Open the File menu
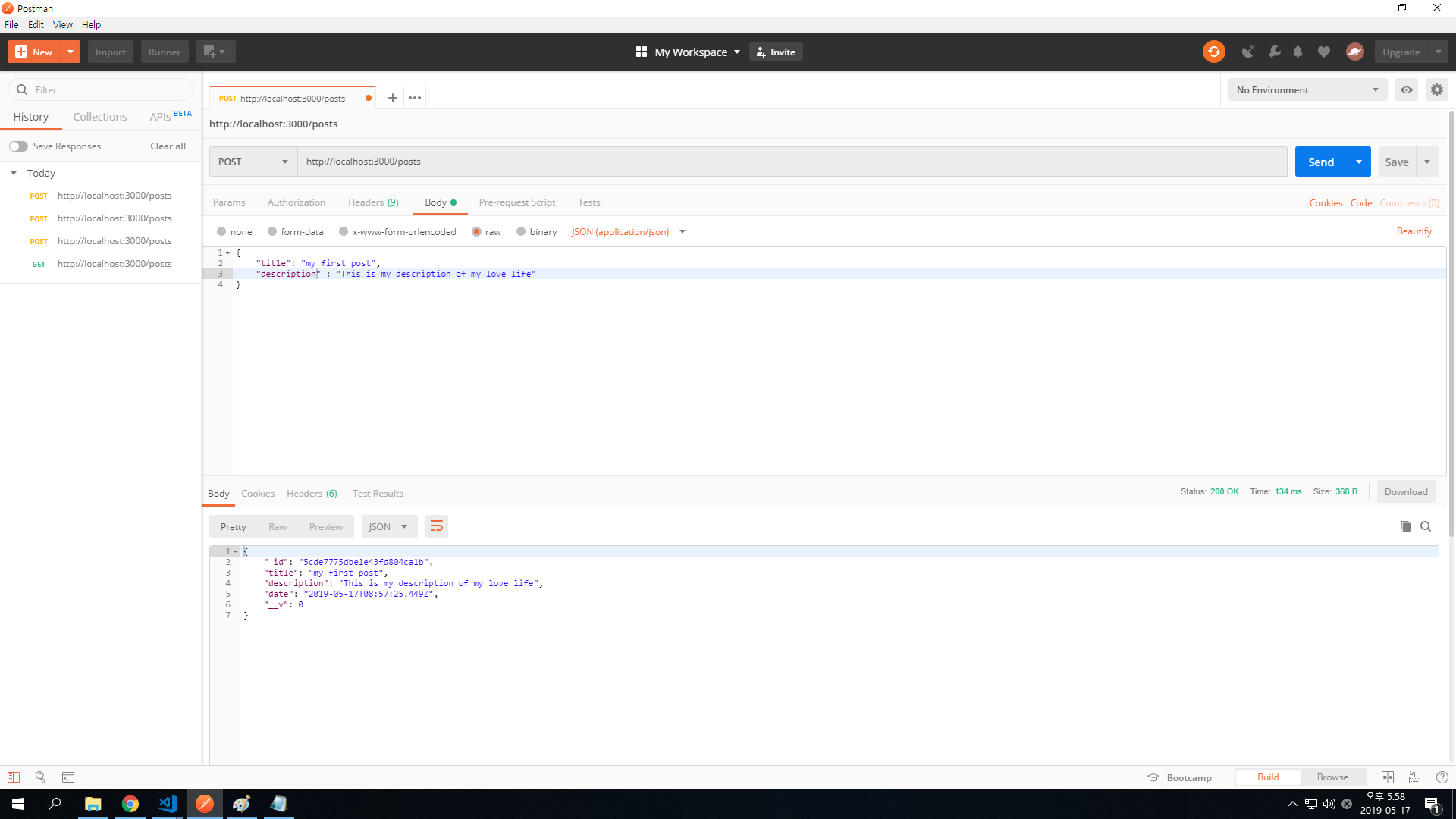Image resolution: width=1456 pixels, height=819 pixels. (x=11, y=24)
